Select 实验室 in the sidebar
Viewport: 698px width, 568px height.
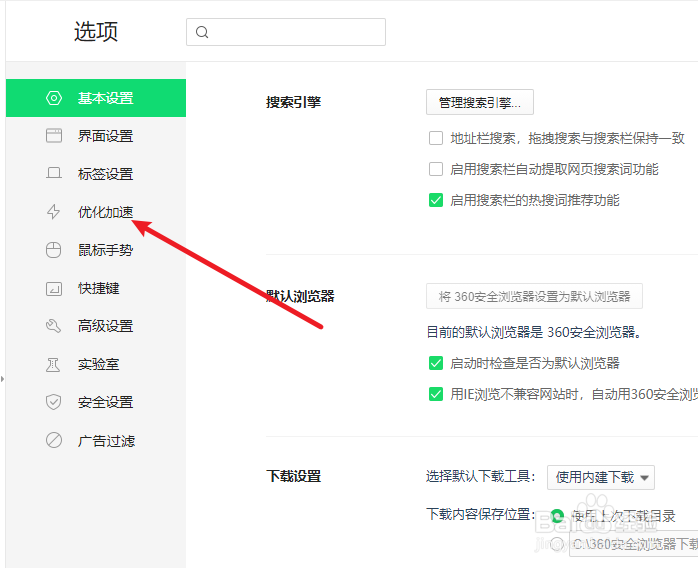click(x=96, y=365)
